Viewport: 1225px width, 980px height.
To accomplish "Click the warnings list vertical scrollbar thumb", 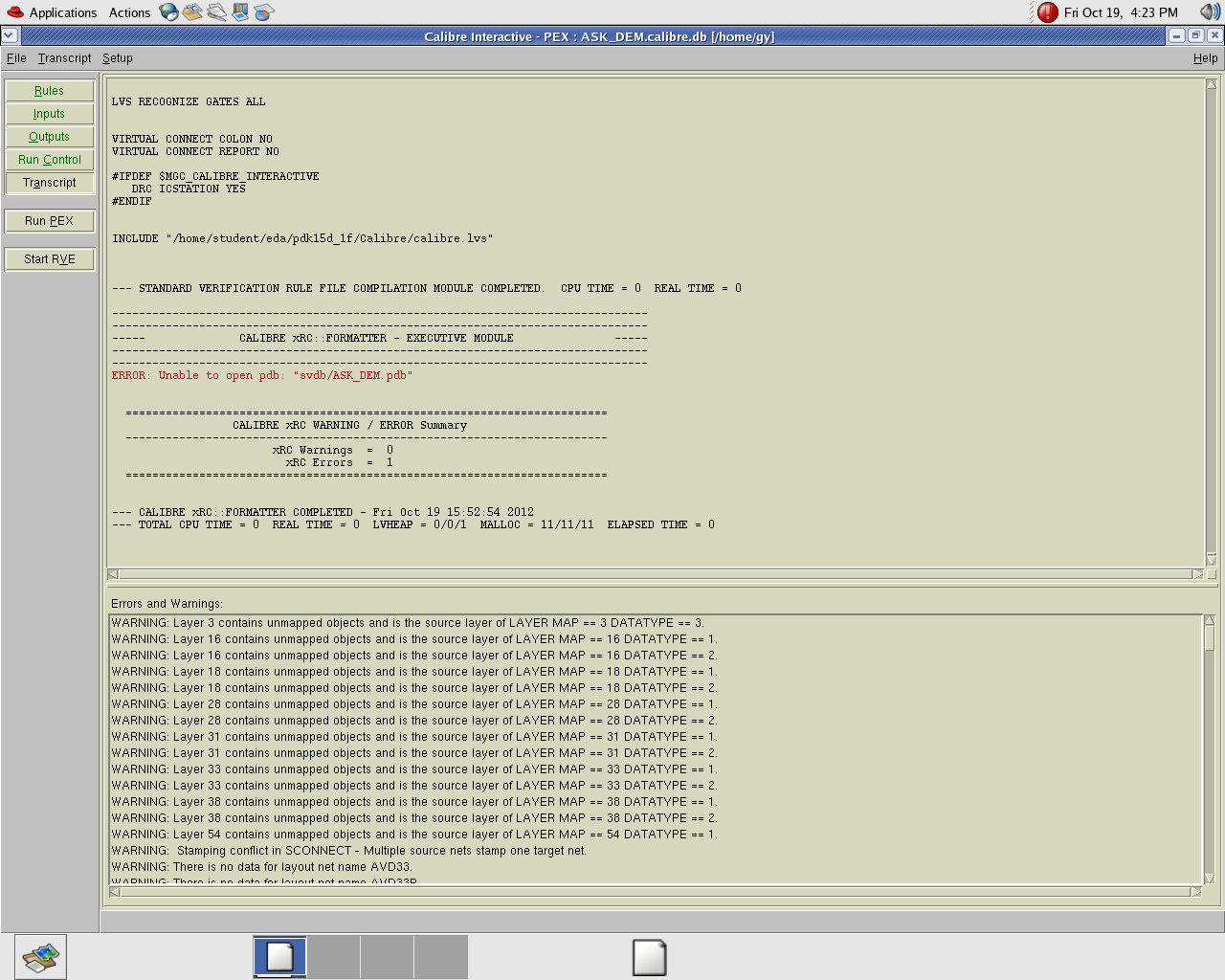I will click(x=1210, y=638).
